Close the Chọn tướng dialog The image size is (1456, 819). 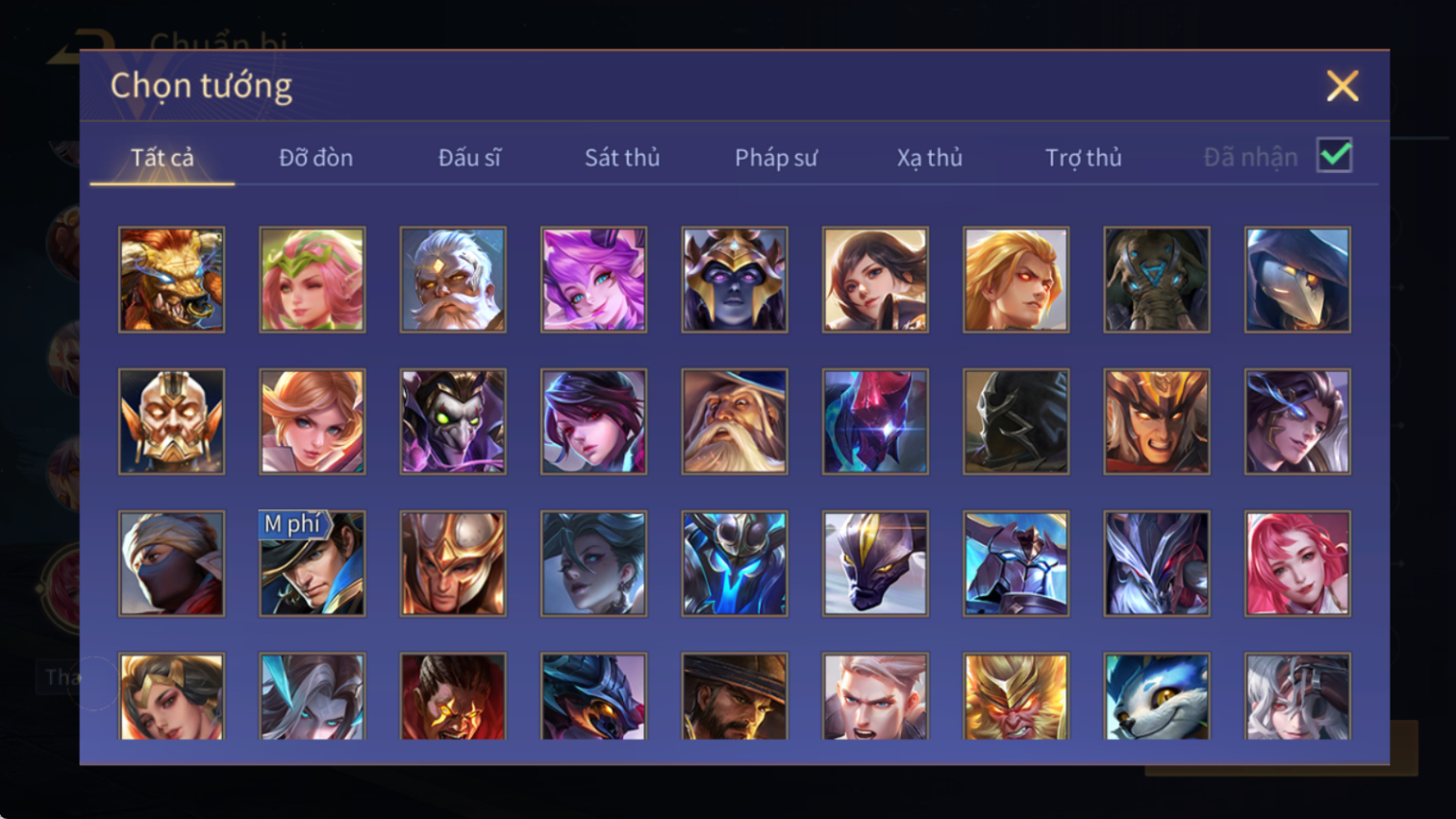tap(1343, 87)
